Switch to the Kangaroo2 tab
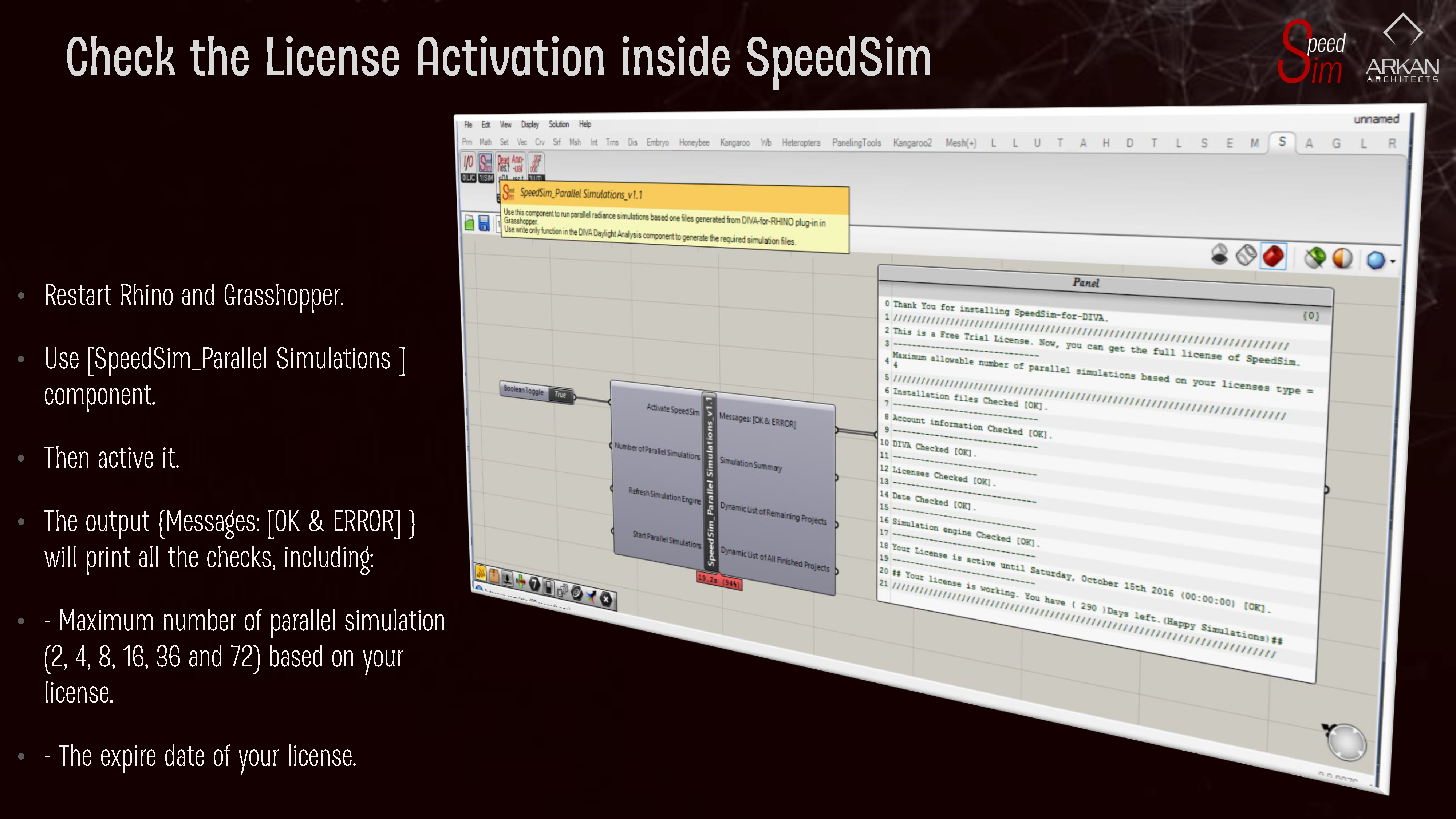1456x819 pixels. (x=912, y=143)
